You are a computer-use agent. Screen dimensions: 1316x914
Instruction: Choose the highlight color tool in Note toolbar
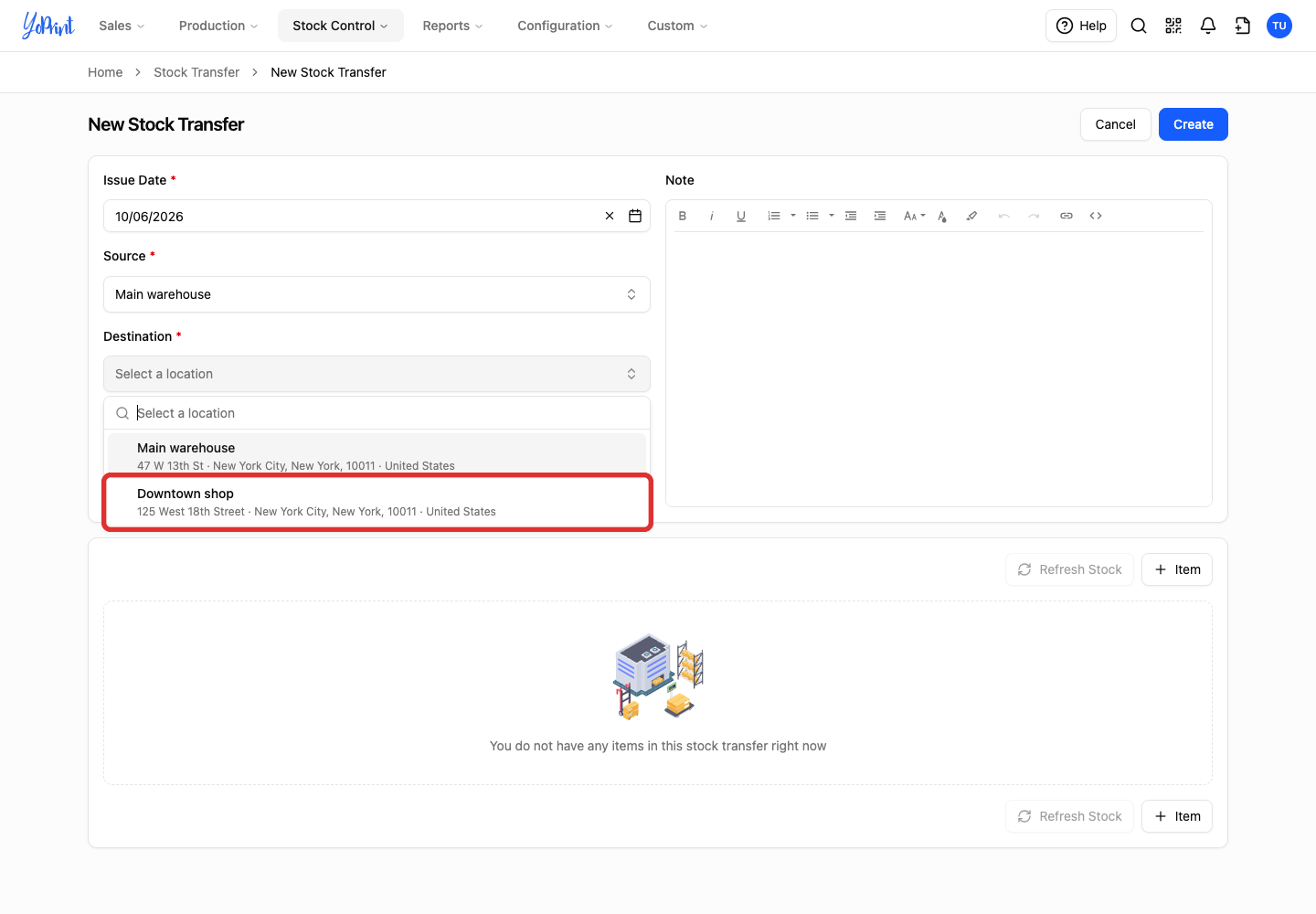coord(971,216)
